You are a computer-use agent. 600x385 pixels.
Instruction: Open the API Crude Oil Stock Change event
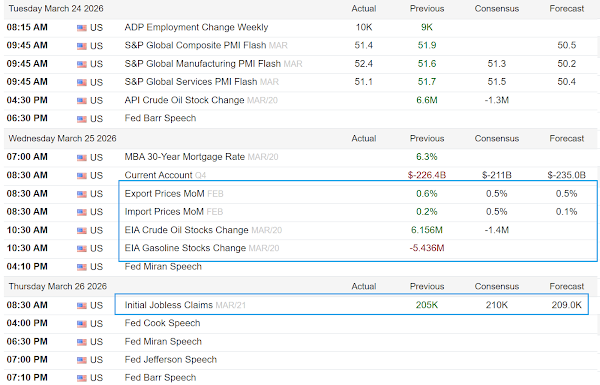(184, 100)
